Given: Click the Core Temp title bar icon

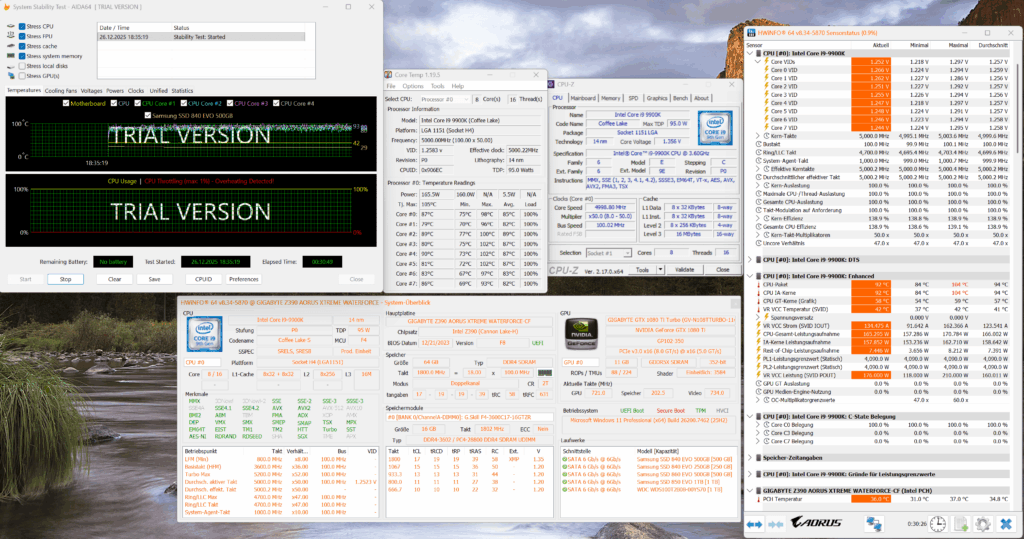Looking at the screenshot, I should click(389, 75).
